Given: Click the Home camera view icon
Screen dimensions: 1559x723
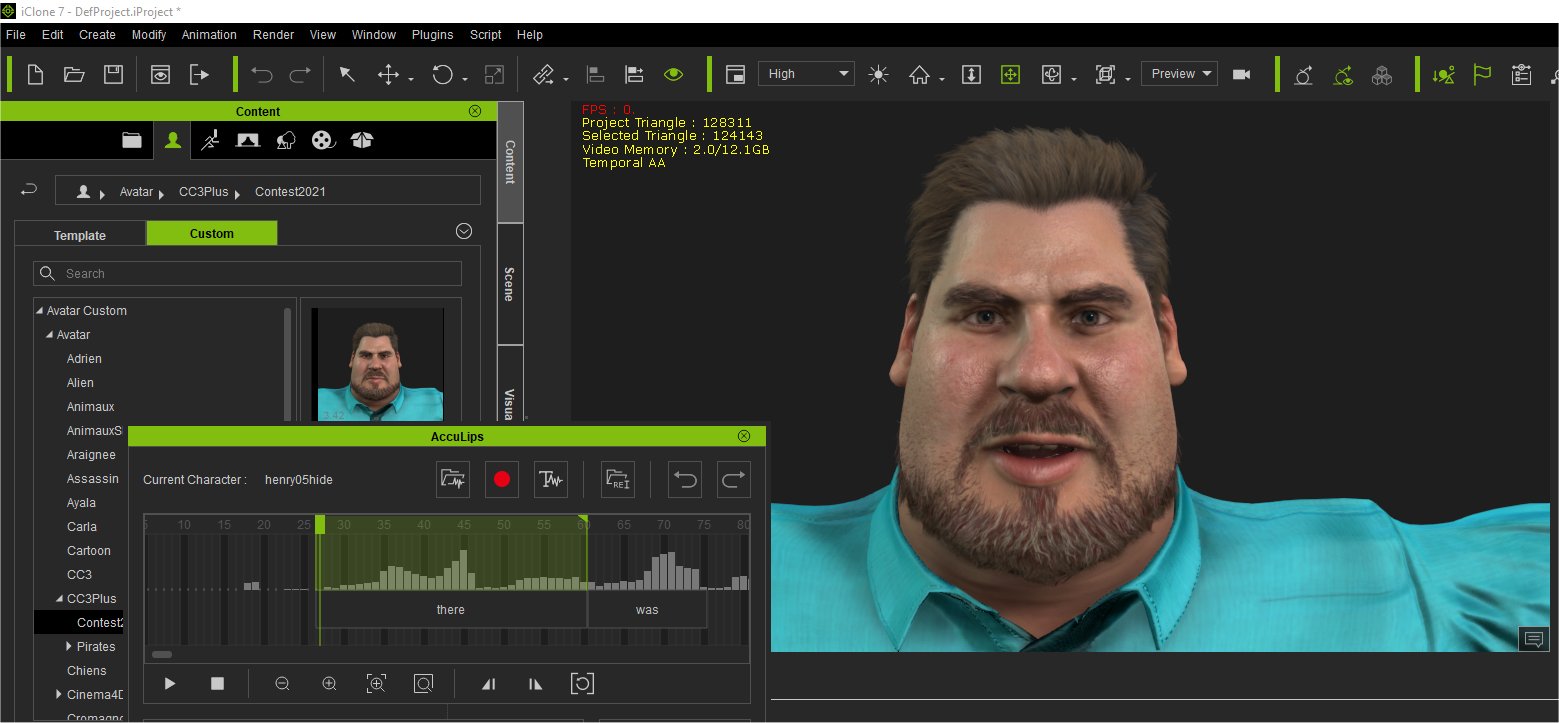Looking at the screenshot, I should [919, 74].
